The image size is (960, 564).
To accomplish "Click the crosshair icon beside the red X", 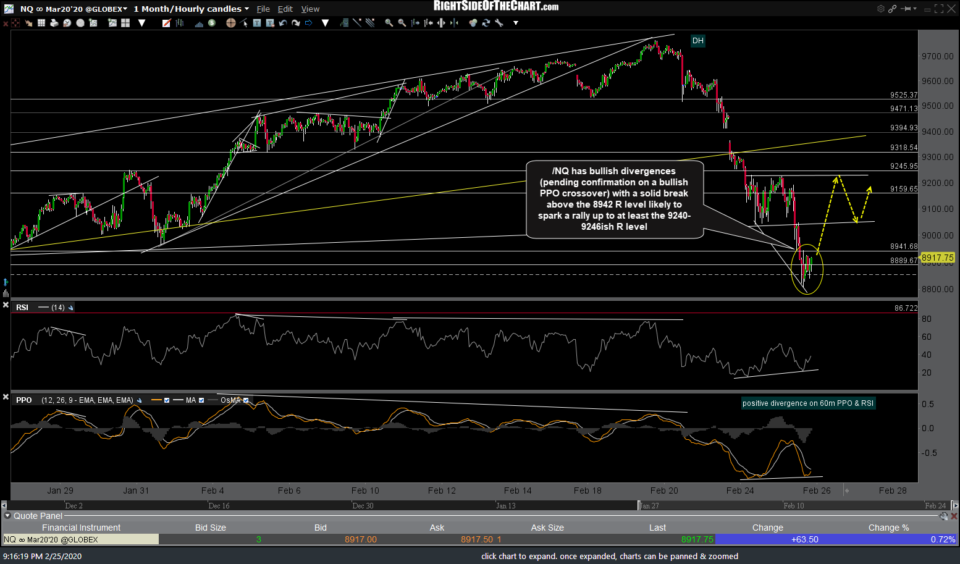I will tap(15, 23).
